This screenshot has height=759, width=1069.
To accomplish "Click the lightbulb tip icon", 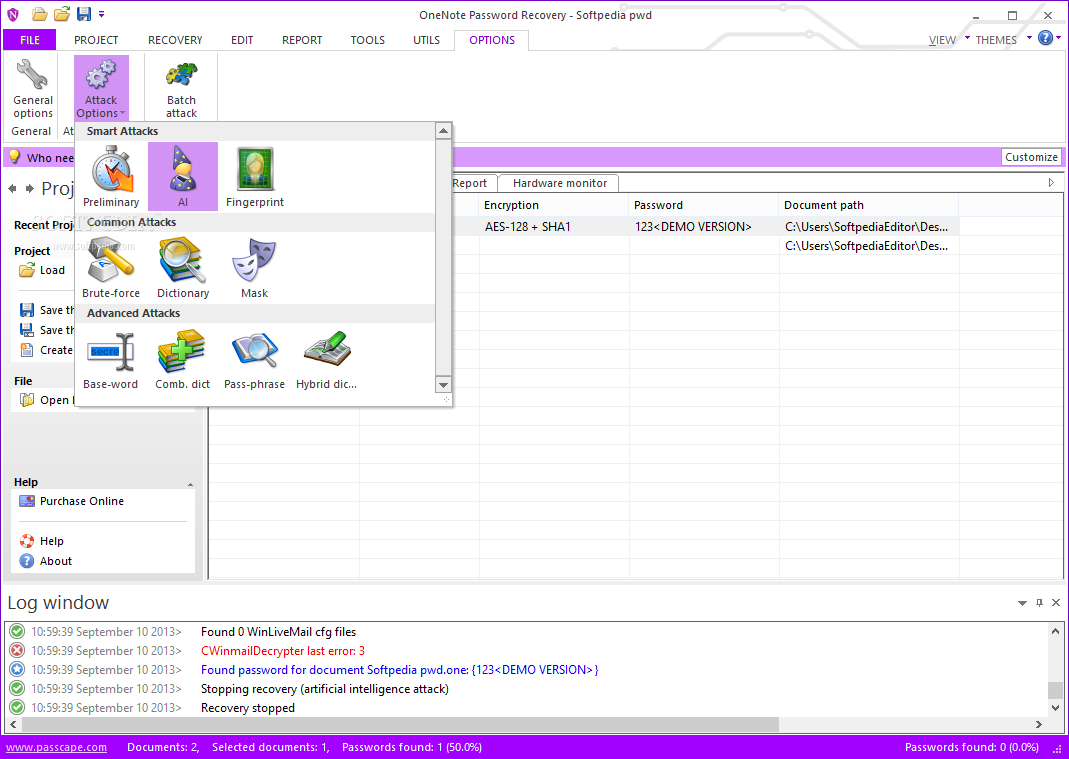I will (14, 157).
